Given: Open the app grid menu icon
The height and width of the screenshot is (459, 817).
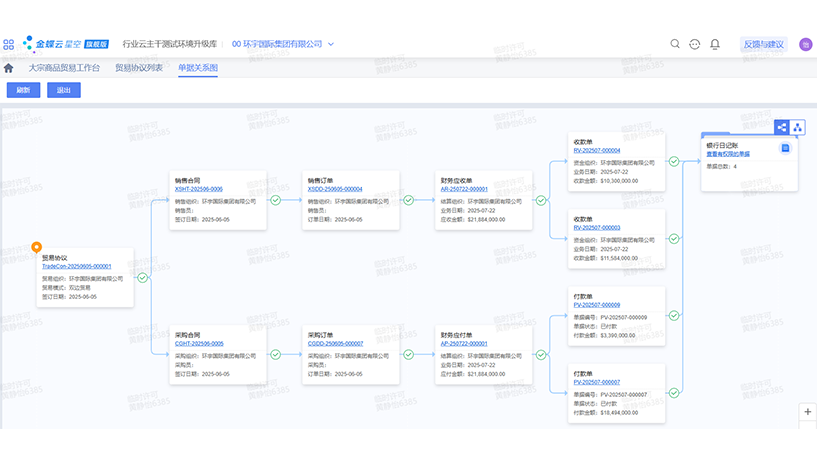Looking at the screenshot, I should (9, 44).
